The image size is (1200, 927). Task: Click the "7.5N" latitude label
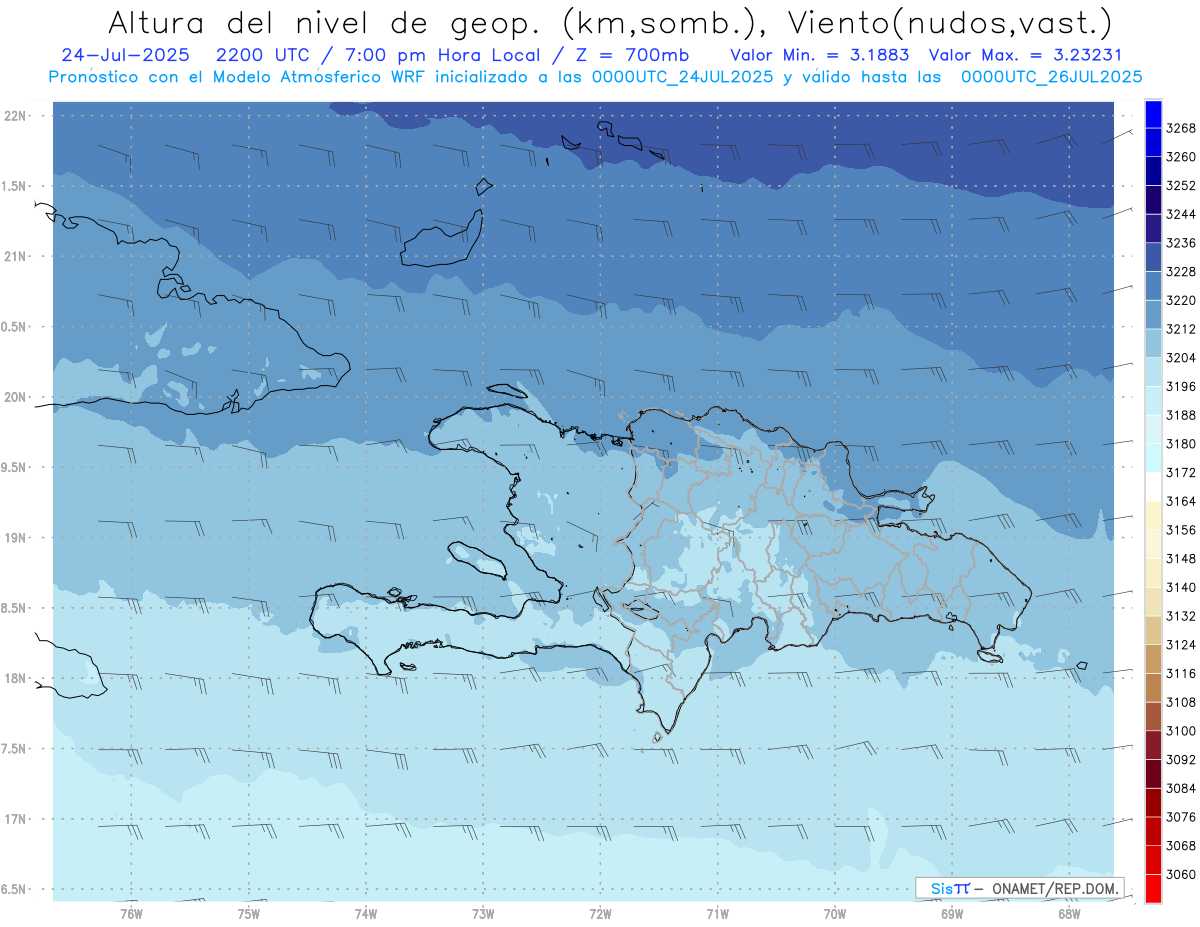coord(15,748)
